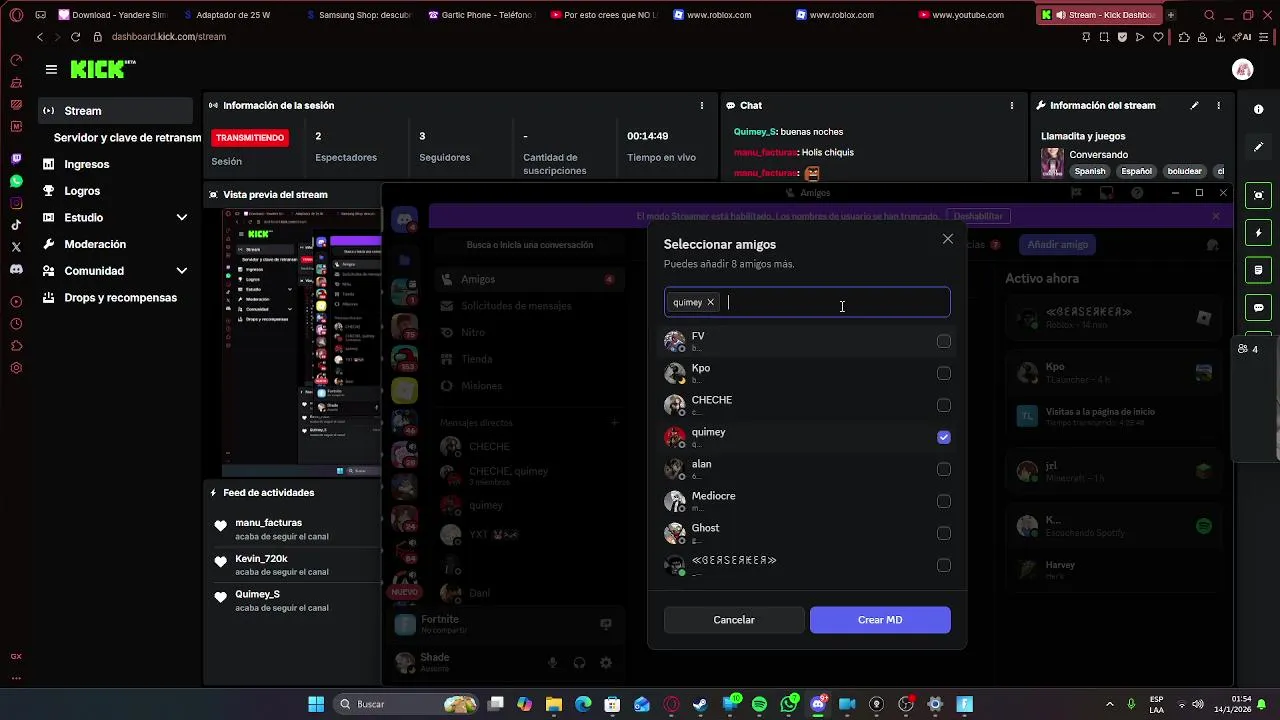Viewport: 1280px width, 720px height.
Task: Check the box next to FV
Action: pos(943,342)
